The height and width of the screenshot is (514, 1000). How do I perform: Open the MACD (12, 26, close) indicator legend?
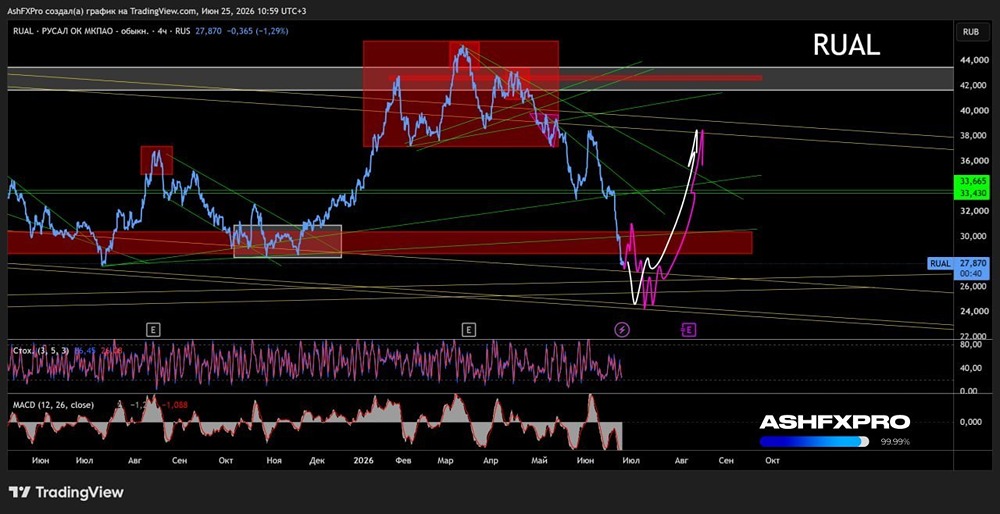tap(53, 404)
